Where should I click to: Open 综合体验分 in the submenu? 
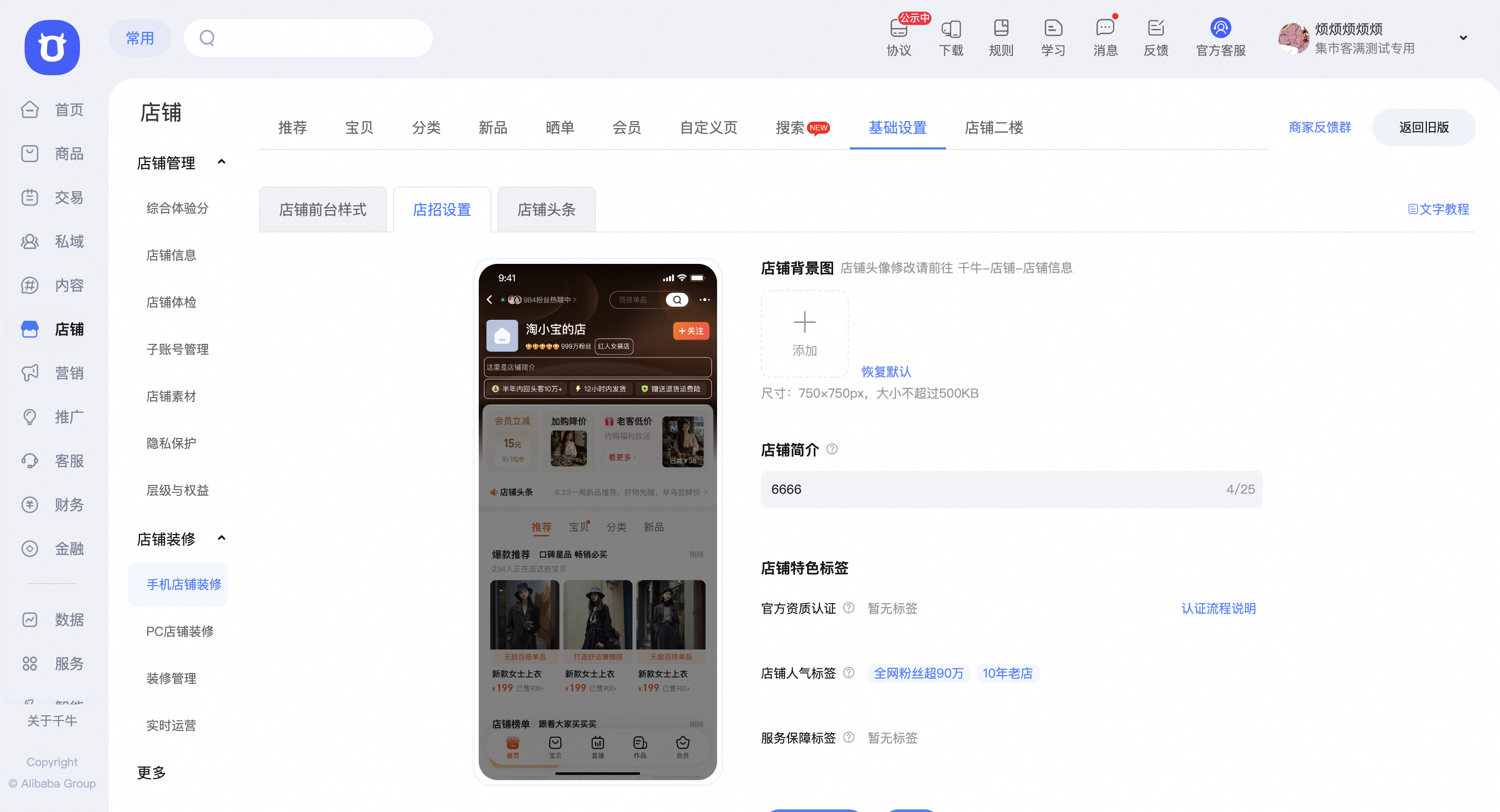tap(177, 208)
